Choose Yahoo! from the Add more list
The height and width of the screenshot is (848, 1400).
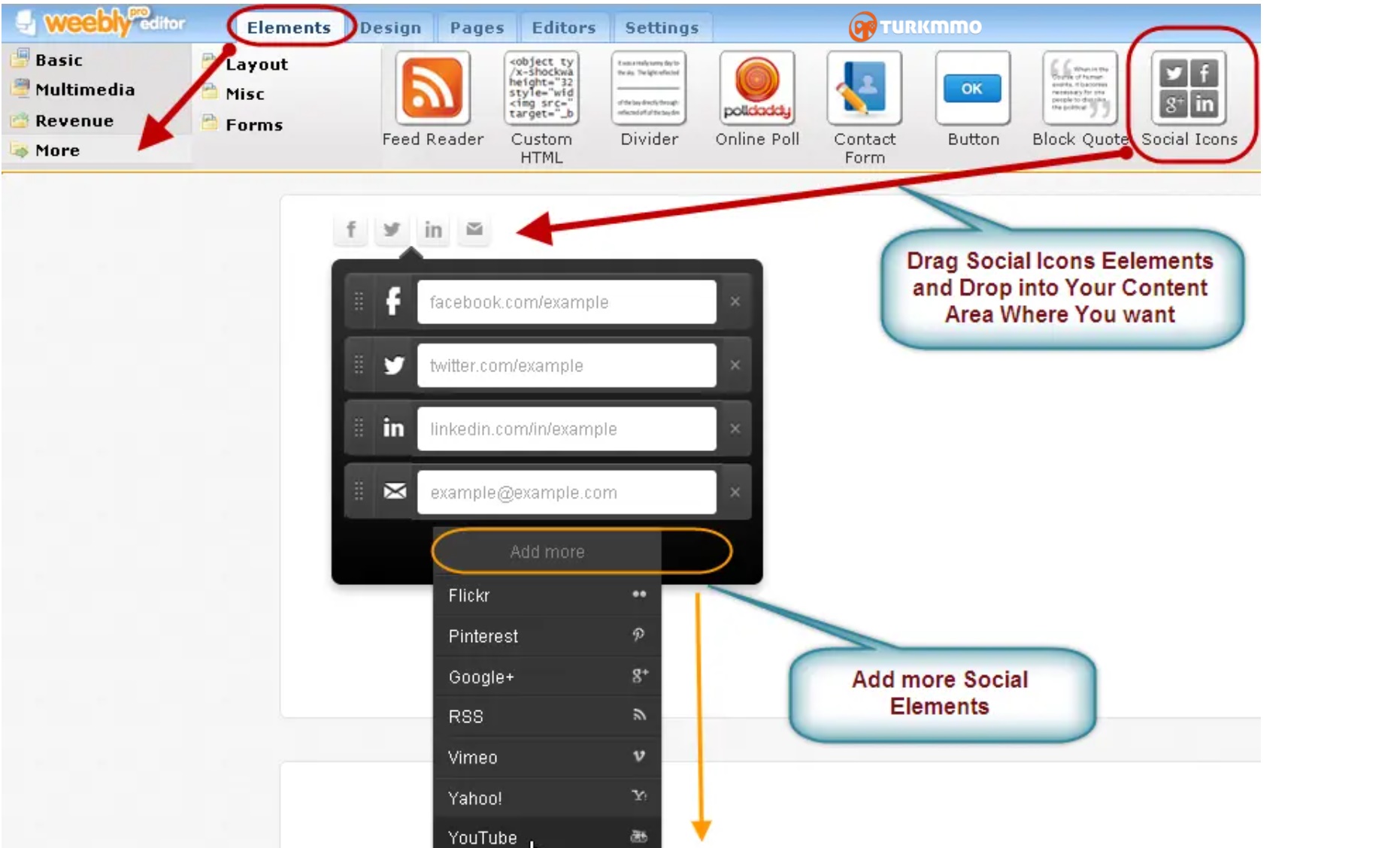[547, 798]
